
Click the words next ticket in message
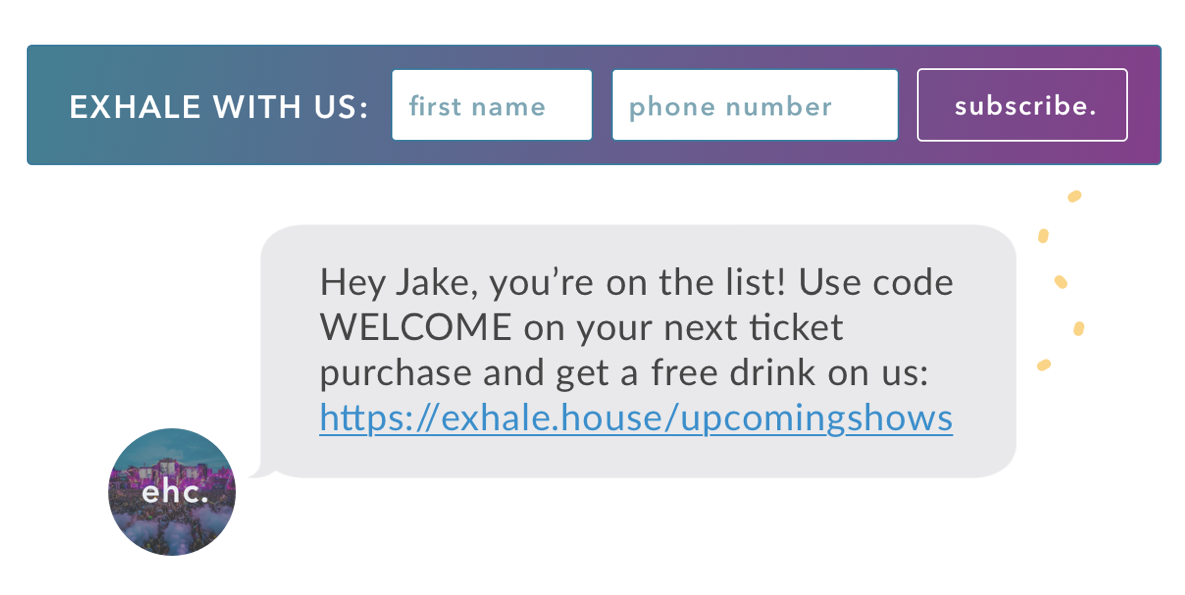coord(753,328)
